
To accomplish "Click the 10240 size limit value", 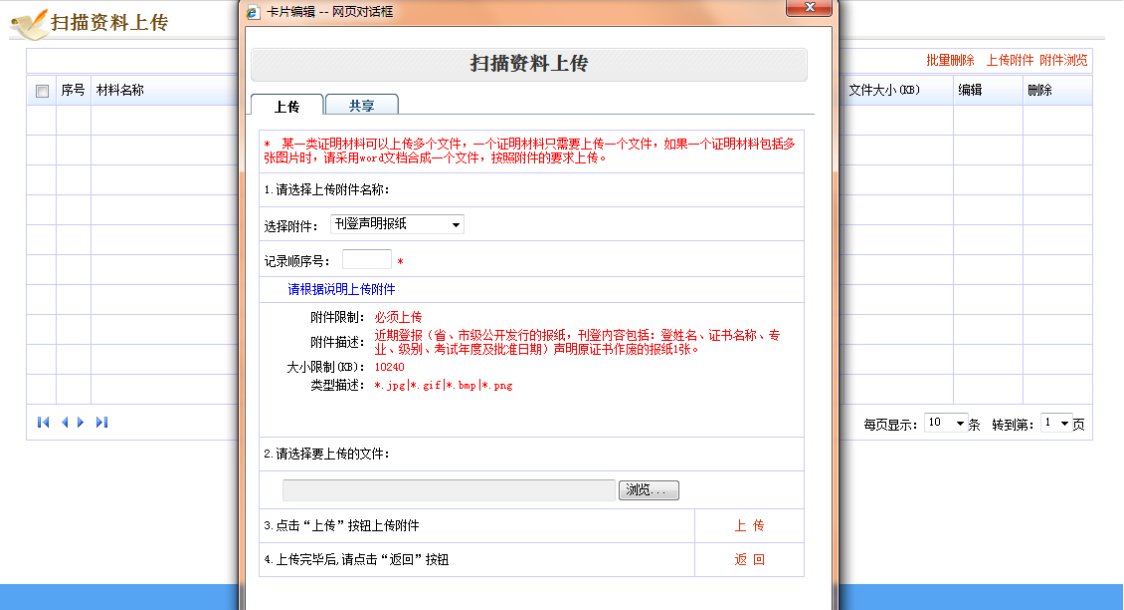I will 389,367.
